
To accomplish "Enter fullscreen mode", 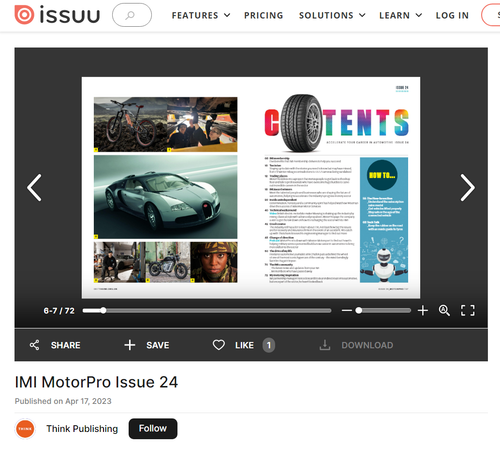I will coord(468,310).
